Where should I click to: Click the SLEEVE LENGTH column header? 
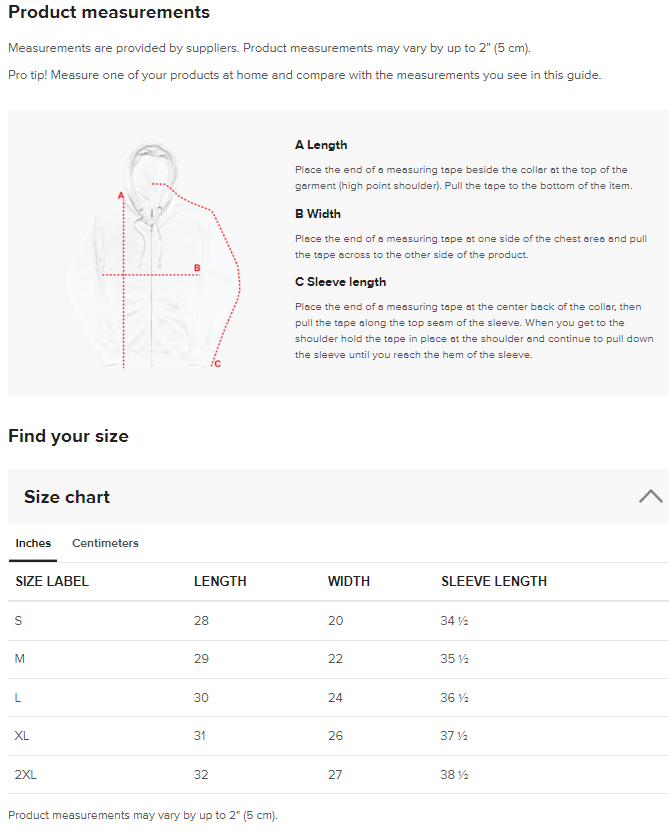tap(494, 581)
